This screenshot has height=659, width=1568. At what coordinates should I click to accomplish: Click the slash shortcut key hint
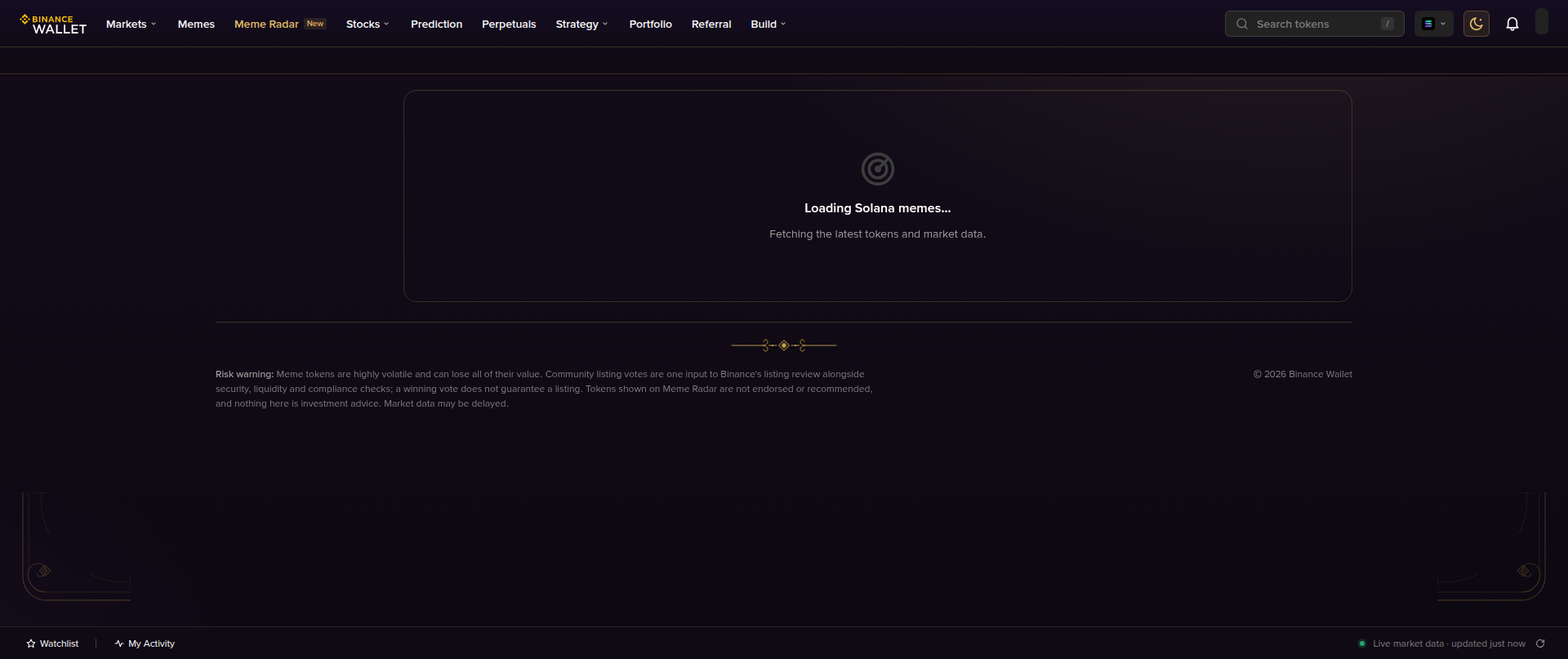[x=1388, y=24]
